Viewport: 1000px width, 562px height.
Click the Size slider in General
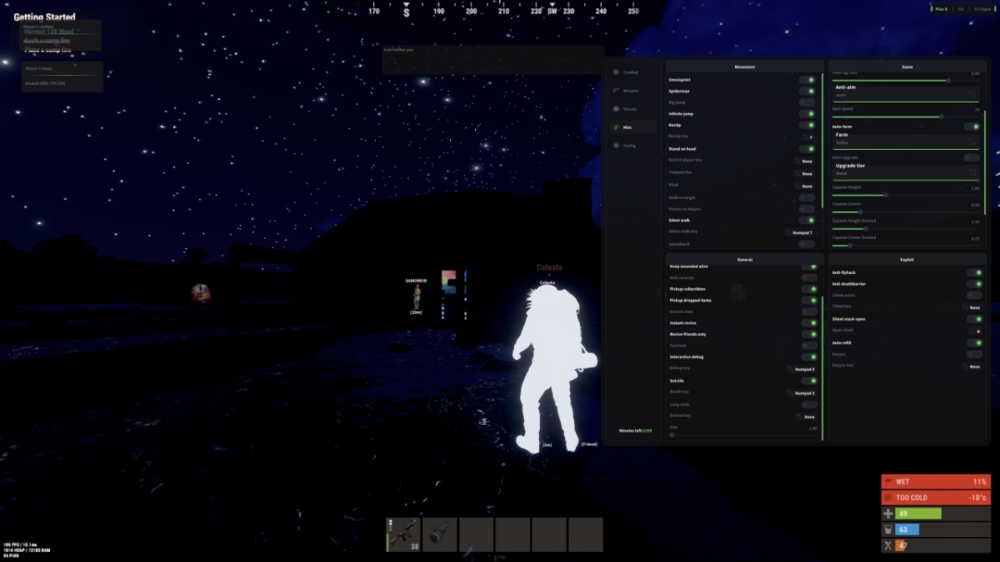(x=743, y=435)
